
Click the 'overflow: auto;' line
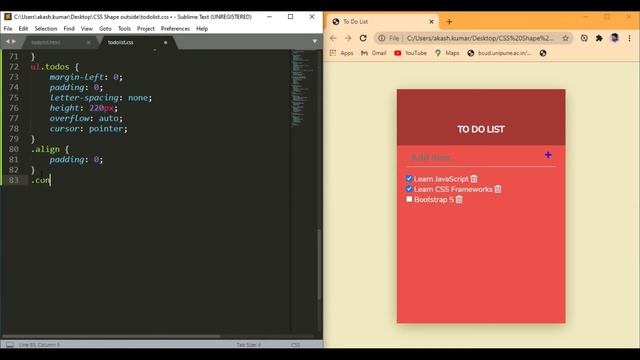(86, 118)
